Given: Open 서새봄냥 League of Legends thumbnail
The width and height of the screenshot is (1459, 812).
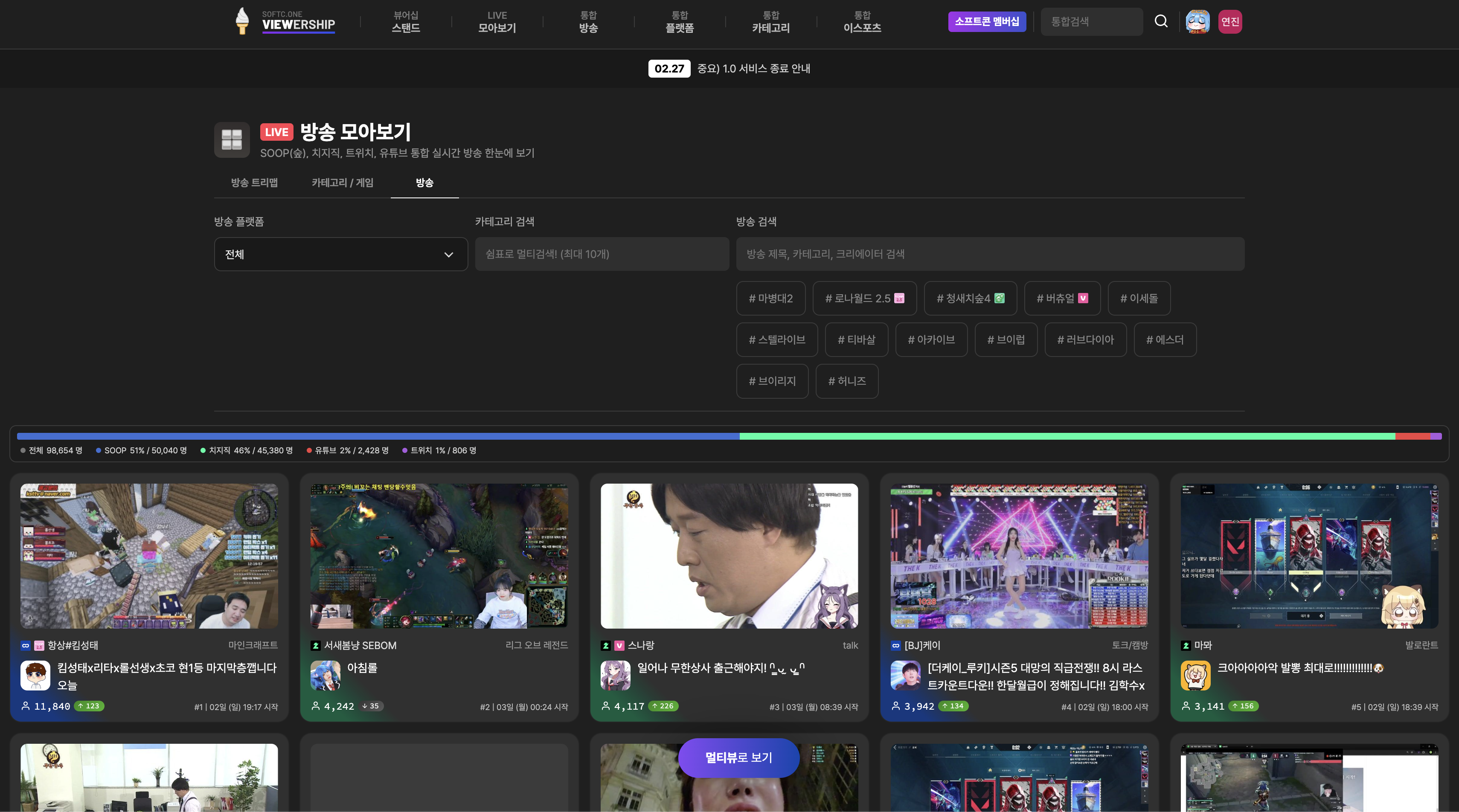Looking at the screenshot, I should [439, 556].
